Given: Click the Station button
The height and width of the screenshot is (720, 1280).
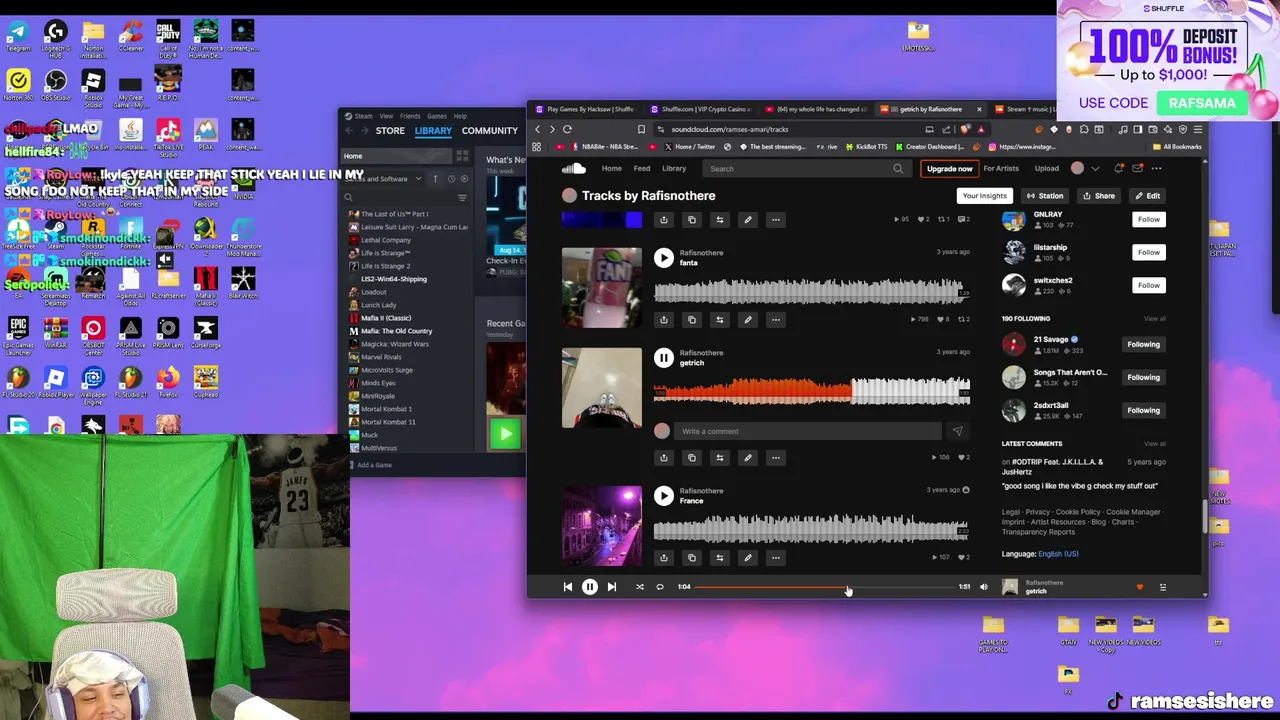Looking at the screenshot, I should point(1045,196).
